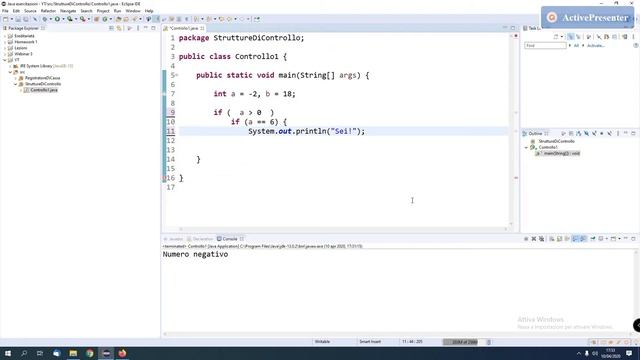Expand the JRE System Library node
The height and width of the screenshot is (360, 640).
(x=10, y=66)
